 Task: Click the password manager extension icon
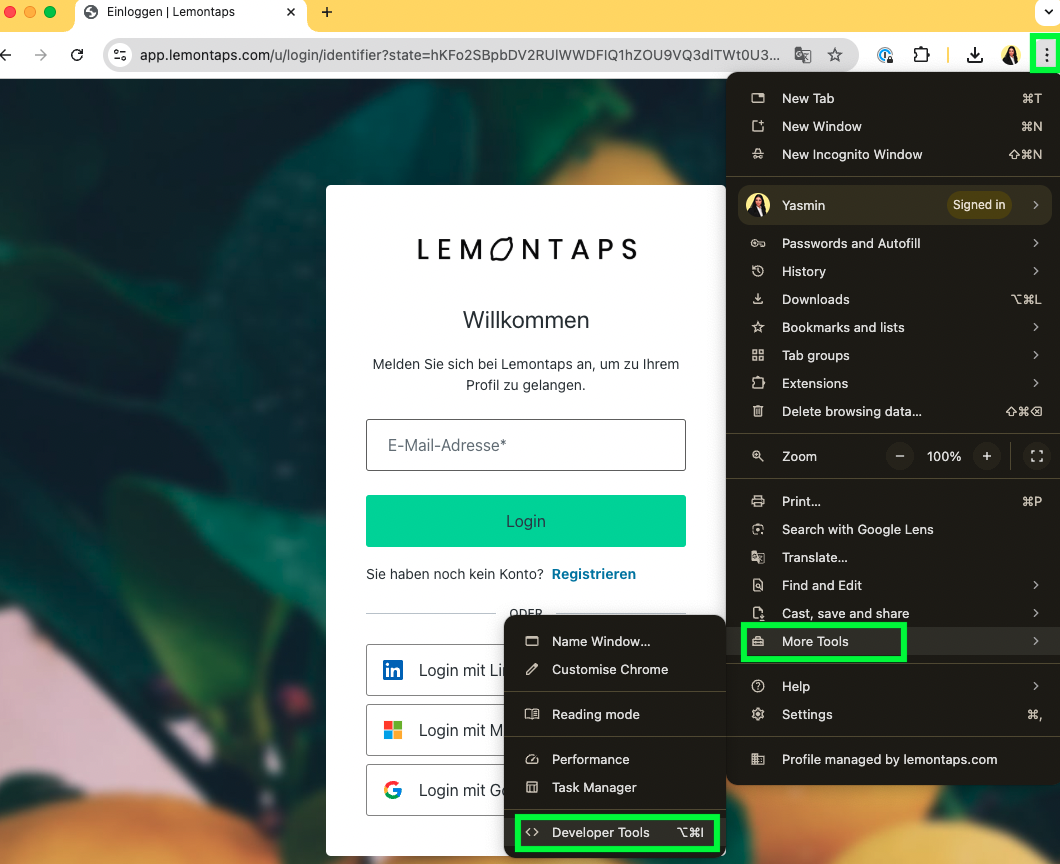pos(885,55)
